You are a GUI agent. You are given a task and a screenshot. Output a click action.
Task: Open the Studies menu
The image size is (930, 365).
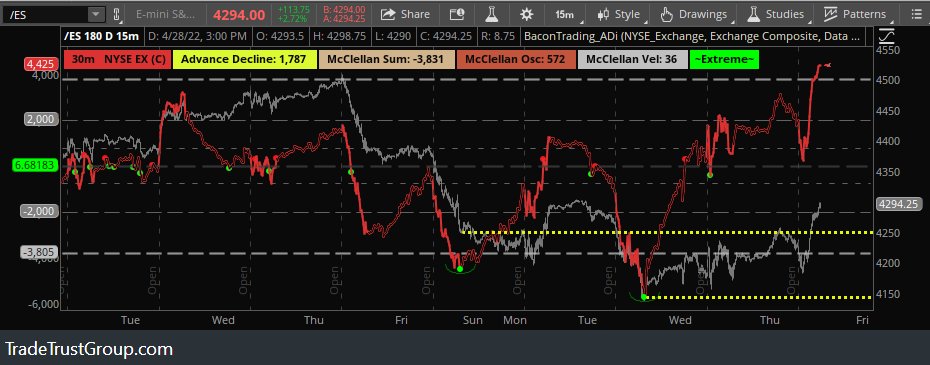(777, 14)
